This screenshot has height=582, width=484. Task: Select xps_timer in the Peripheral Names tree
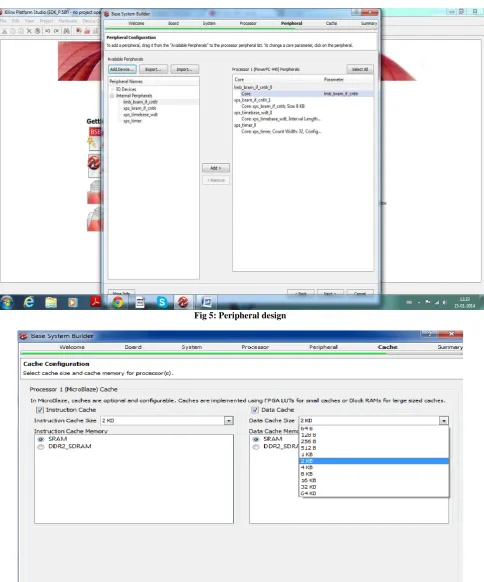(x=132, y=121)
